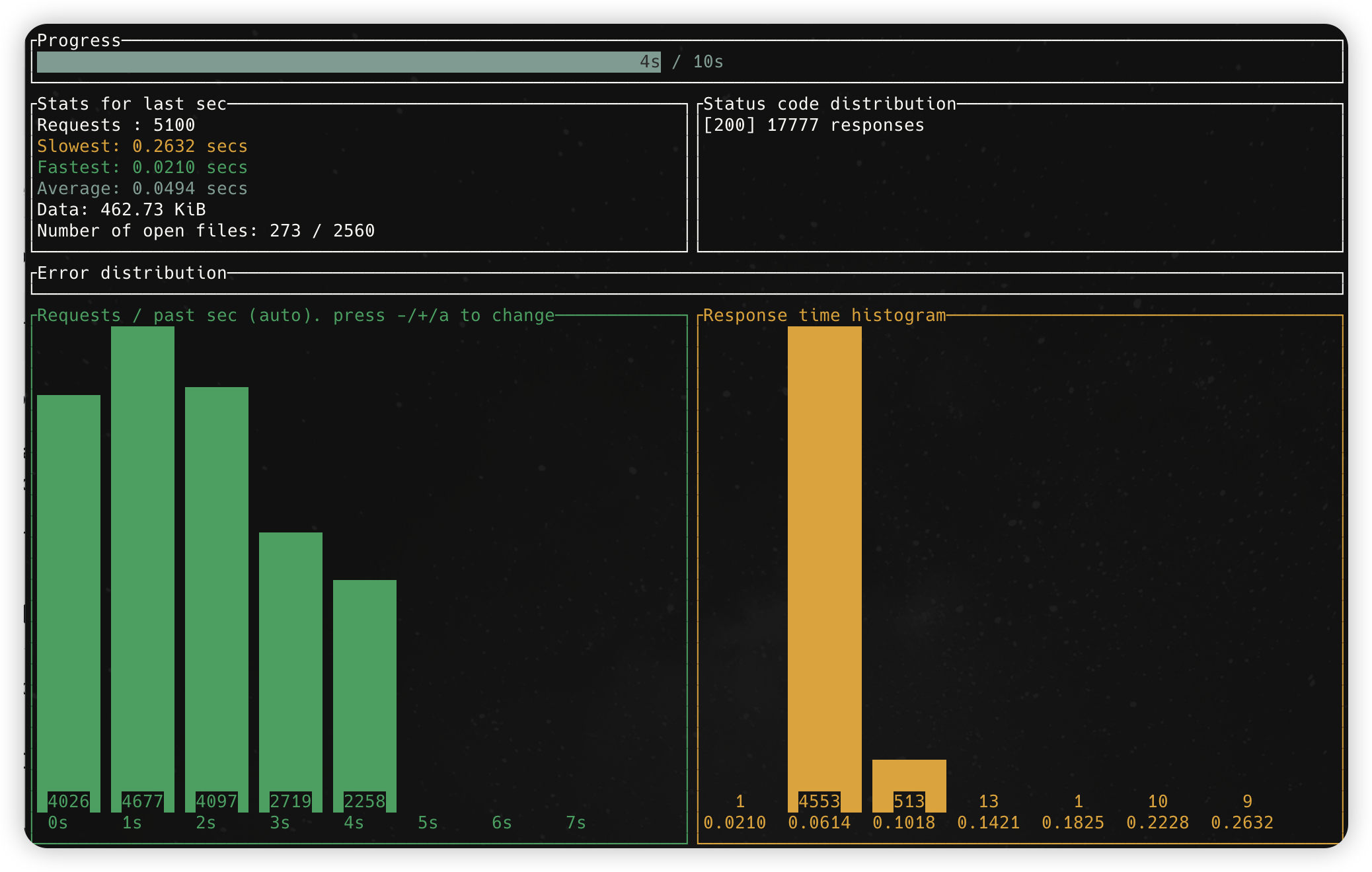Click the orange histogram bar labeled 513
This screenshot has height=872, width=1372.
pyautogui.click(x=909, y=778)
